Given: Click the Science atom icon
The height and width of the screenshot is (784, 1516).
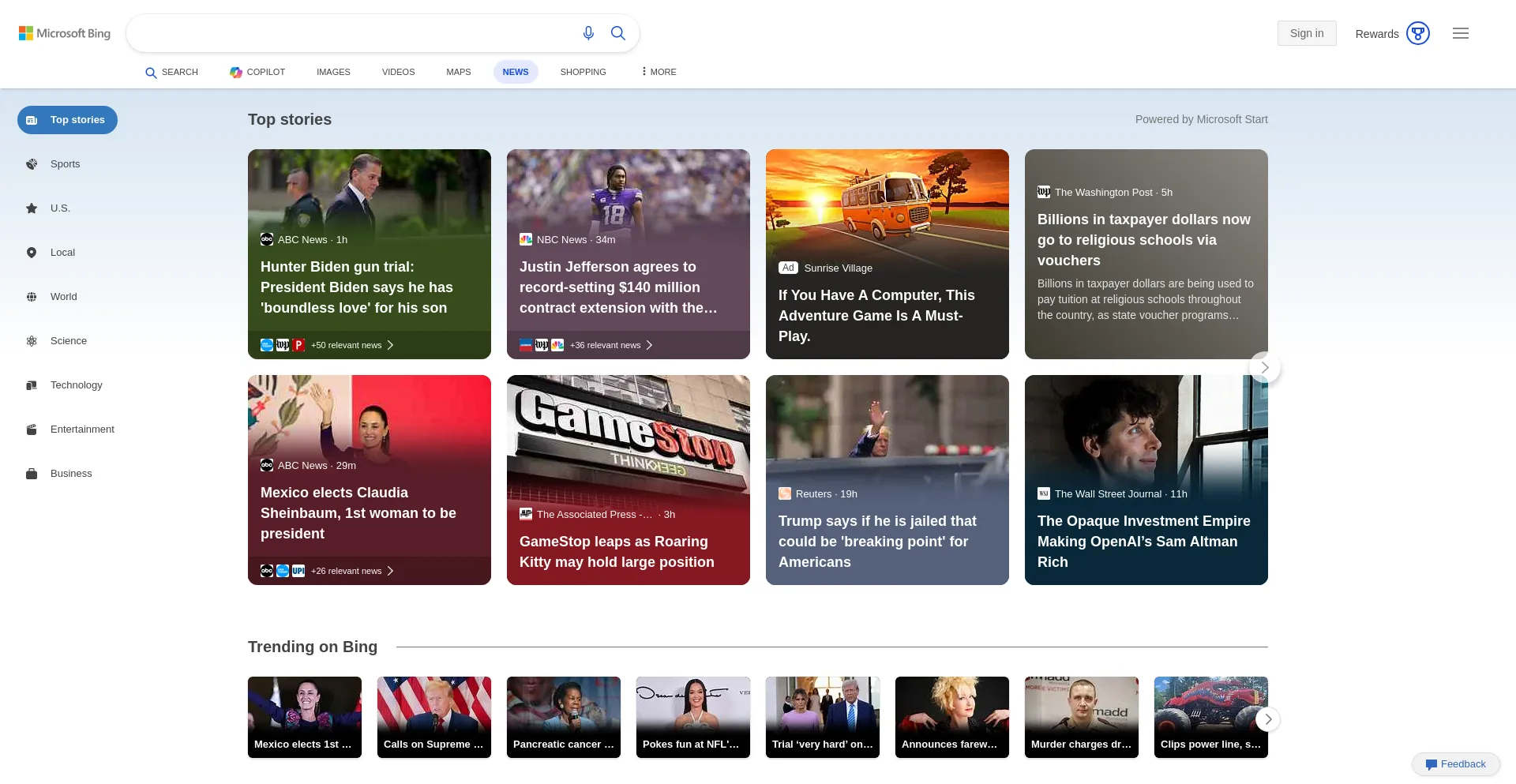Looking at the screenshot, I should (32, 341).
